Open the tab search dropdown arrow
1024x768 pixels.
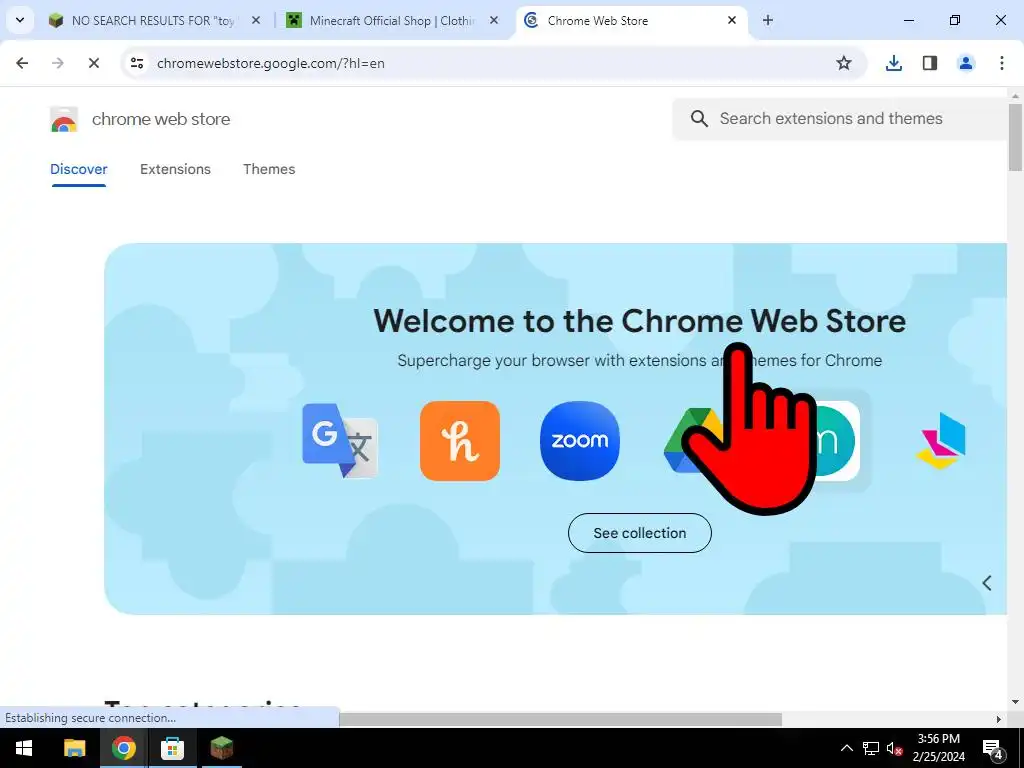(x=20, y=20)
